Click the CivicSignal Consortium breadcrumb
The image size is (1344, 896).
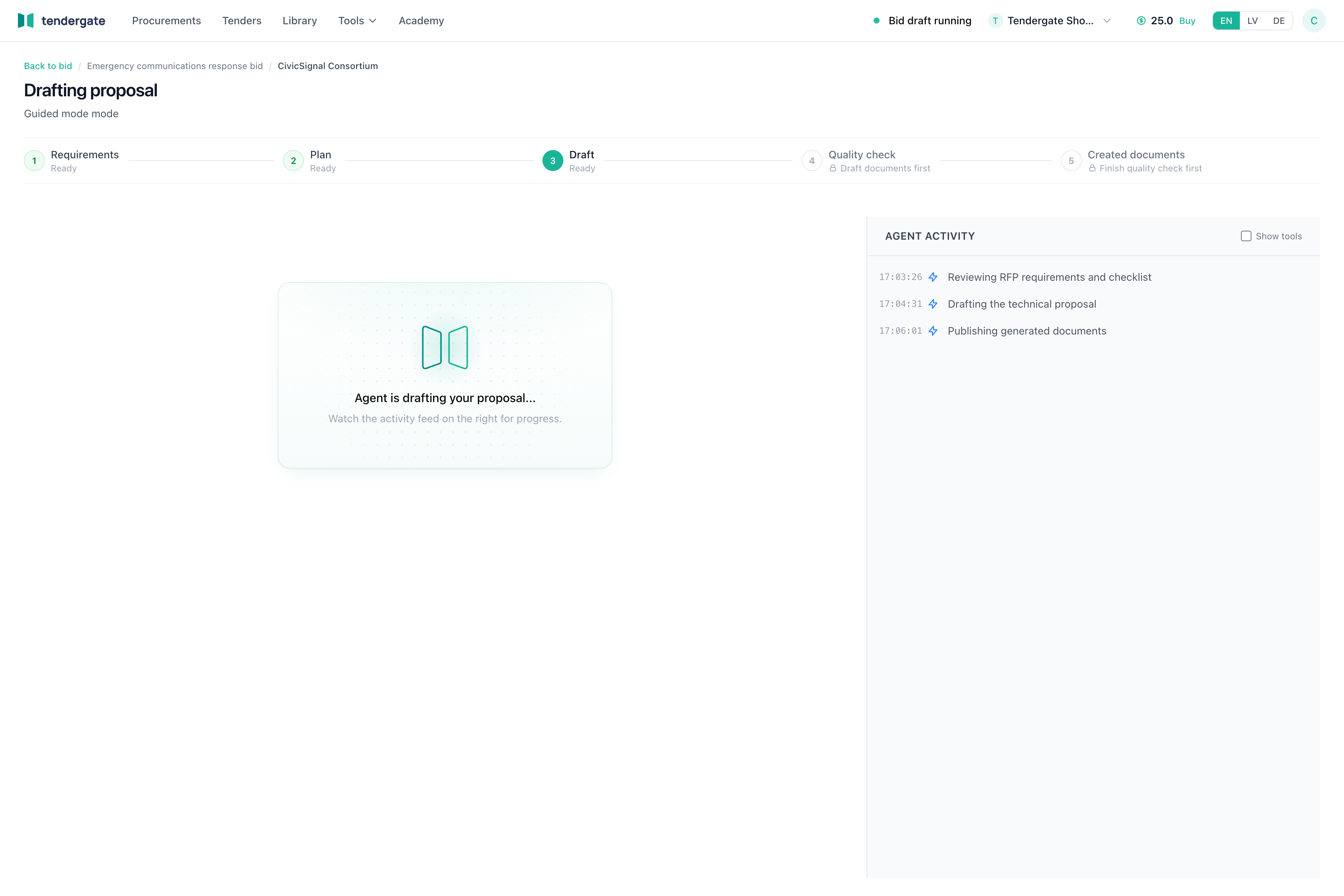[x=328, y=66]
